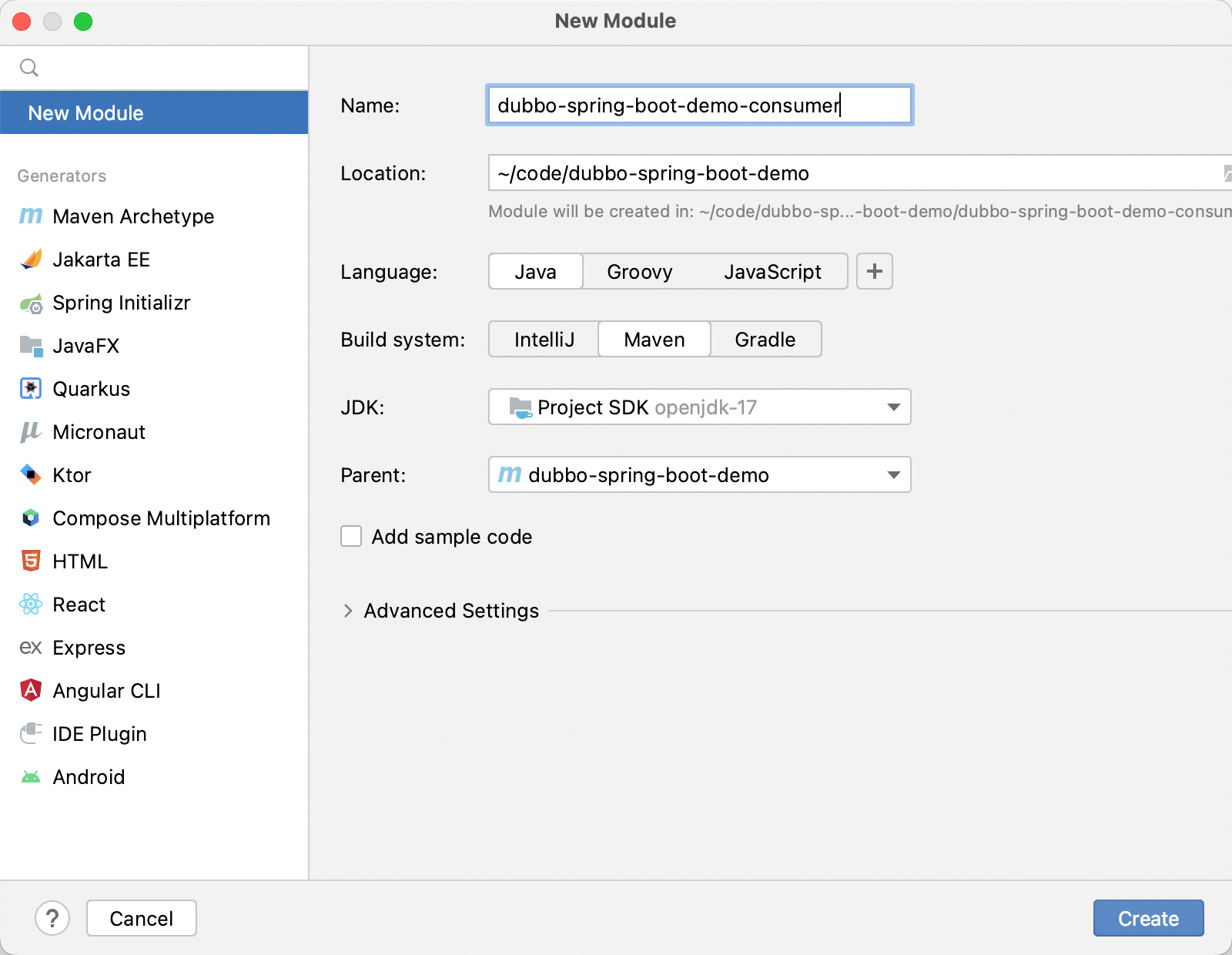
Task: Click the Location path input field
Action: (847, 173)
